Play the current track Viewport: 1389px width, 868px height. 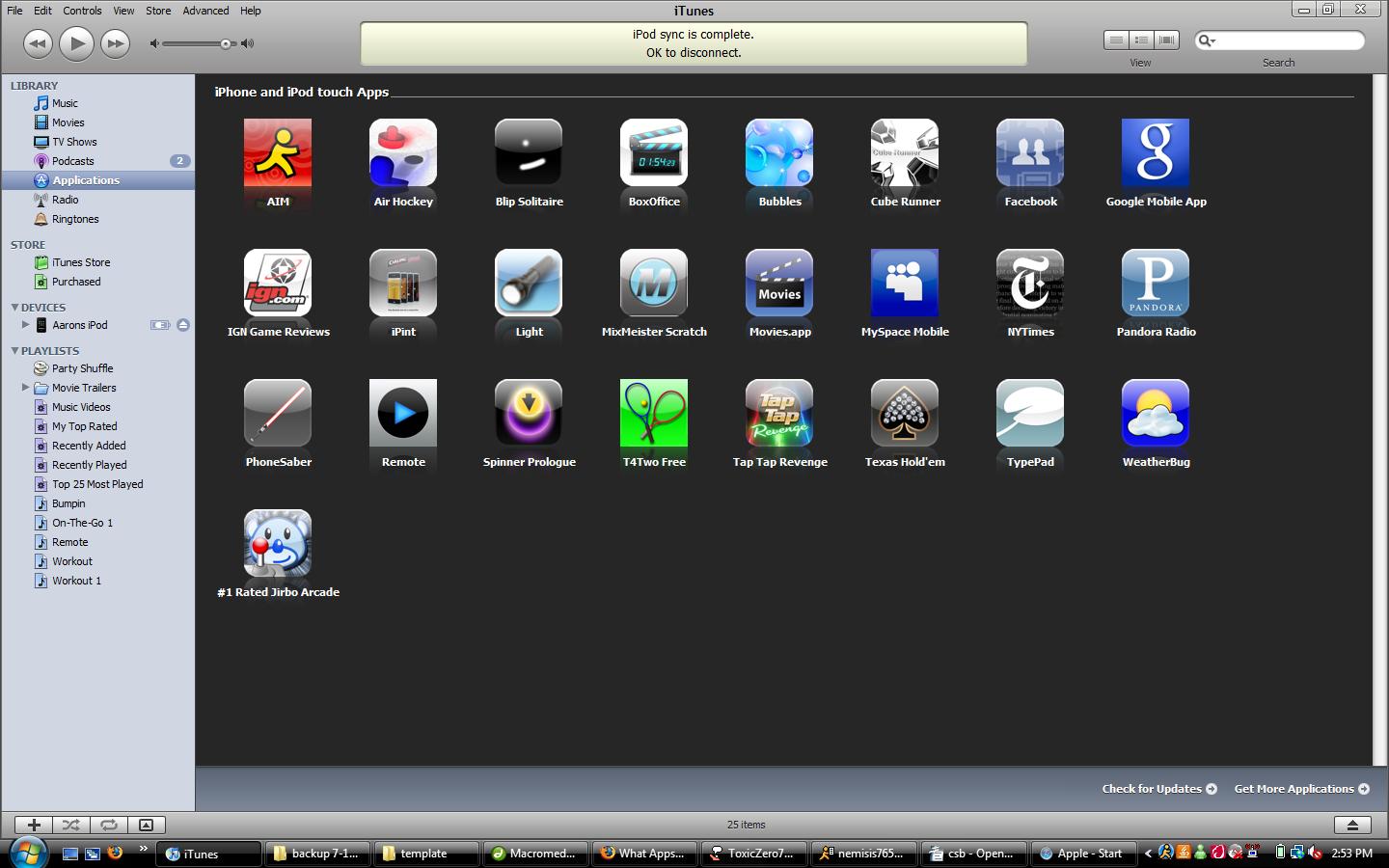coord(76,42)
